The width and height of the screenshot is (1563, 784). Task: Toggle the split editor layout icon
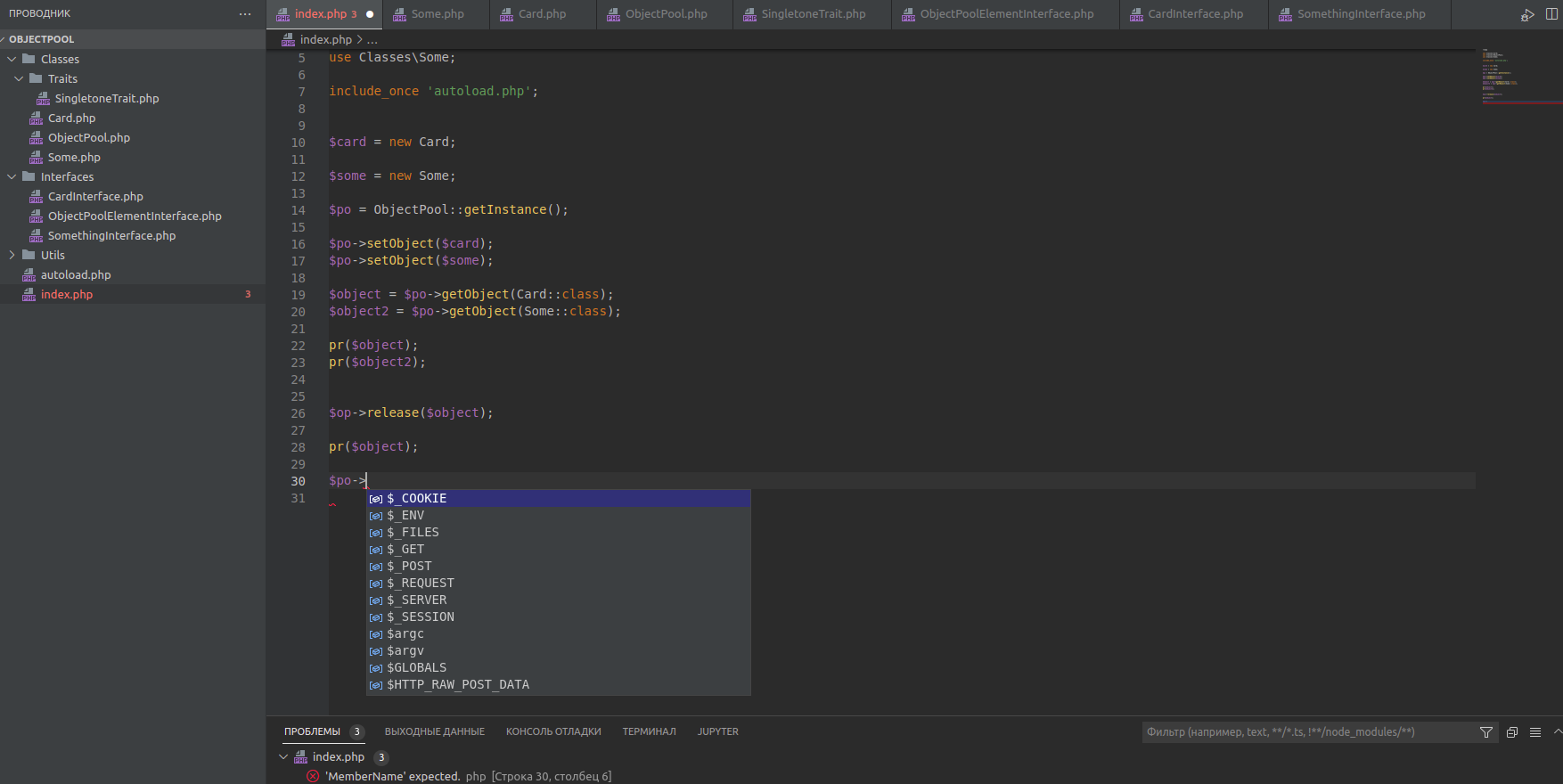click(x=1551, y=14)
